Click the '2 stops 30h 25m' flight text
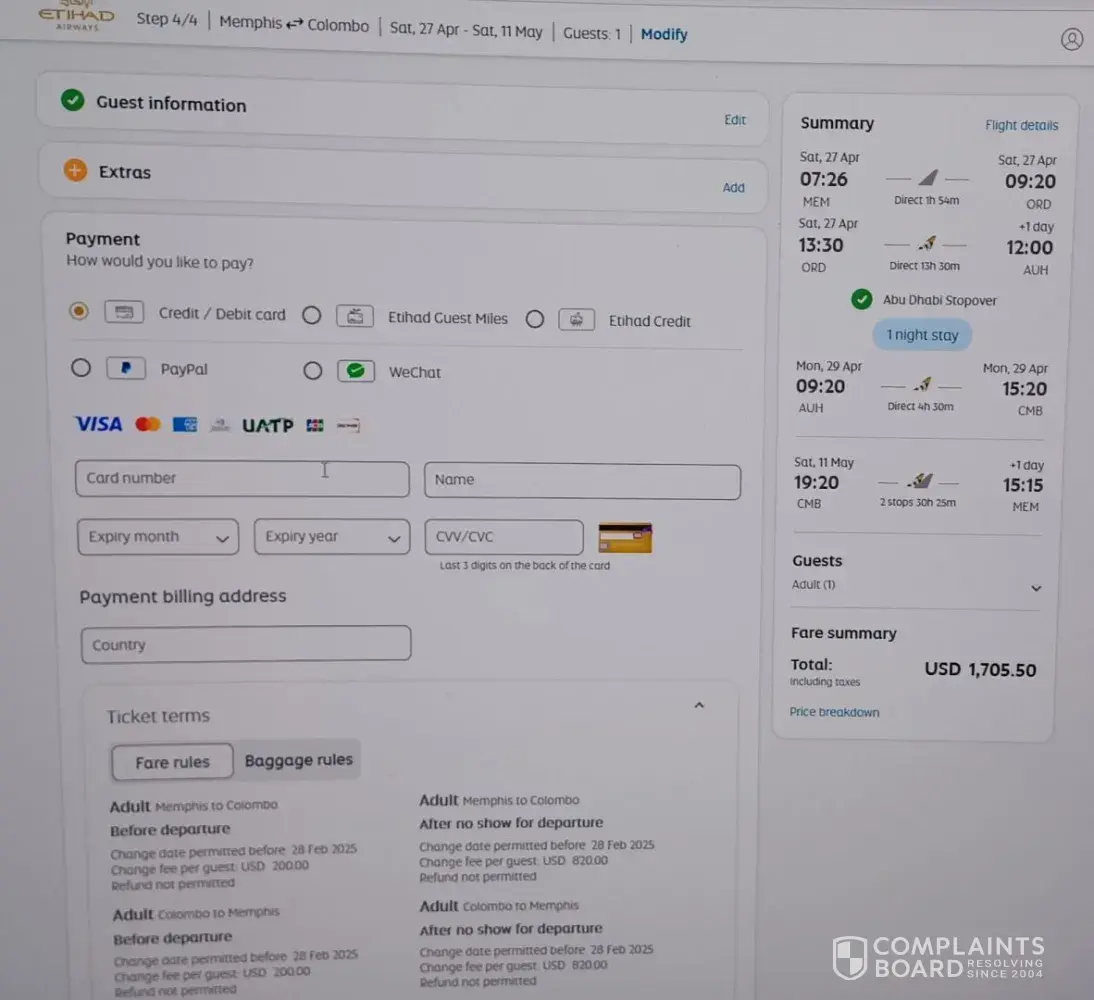 point(917,502)
